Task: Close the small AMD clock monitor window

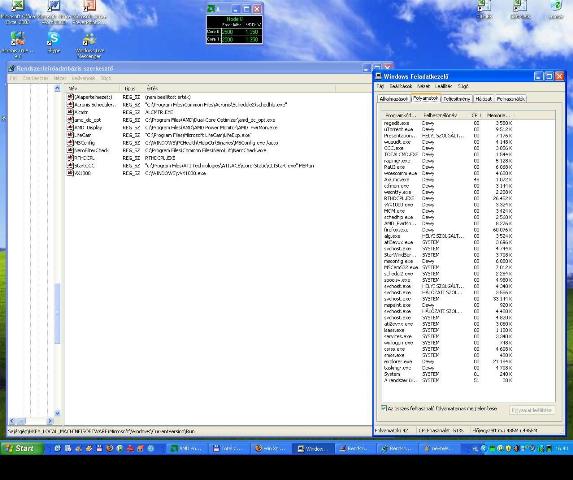Action: tap(257, 9)
